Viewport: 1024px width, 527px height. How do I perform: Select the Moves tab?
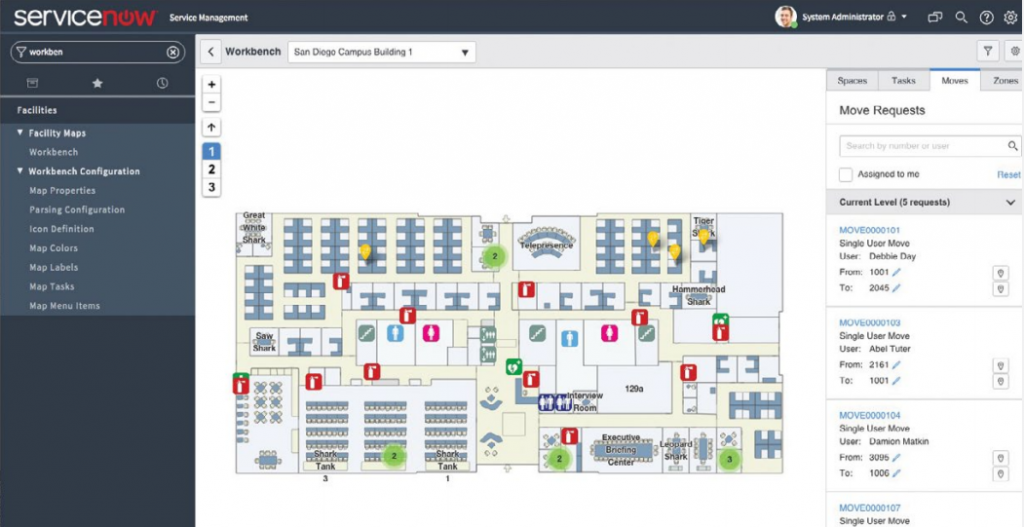(955, 80)
